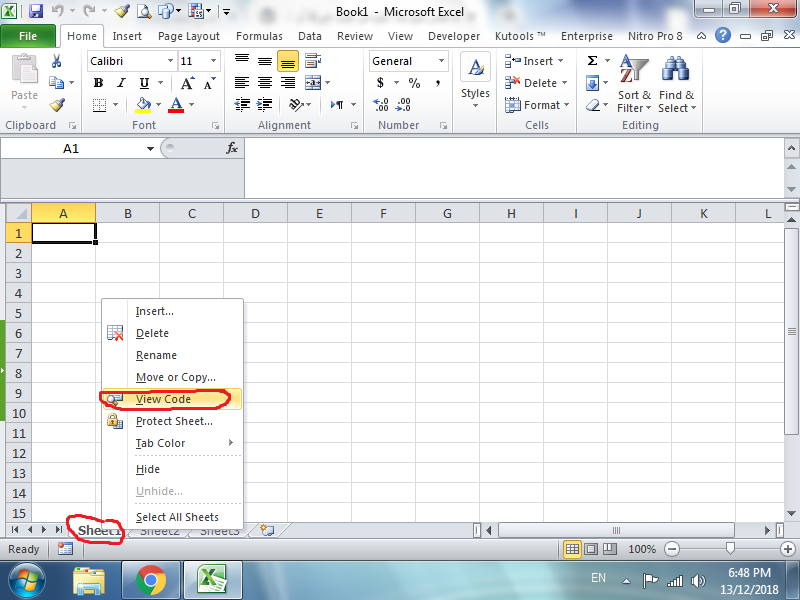This screenshot has width=800, height=600.
Task: Click the Middle Align icon
Action: coord(265,61)
